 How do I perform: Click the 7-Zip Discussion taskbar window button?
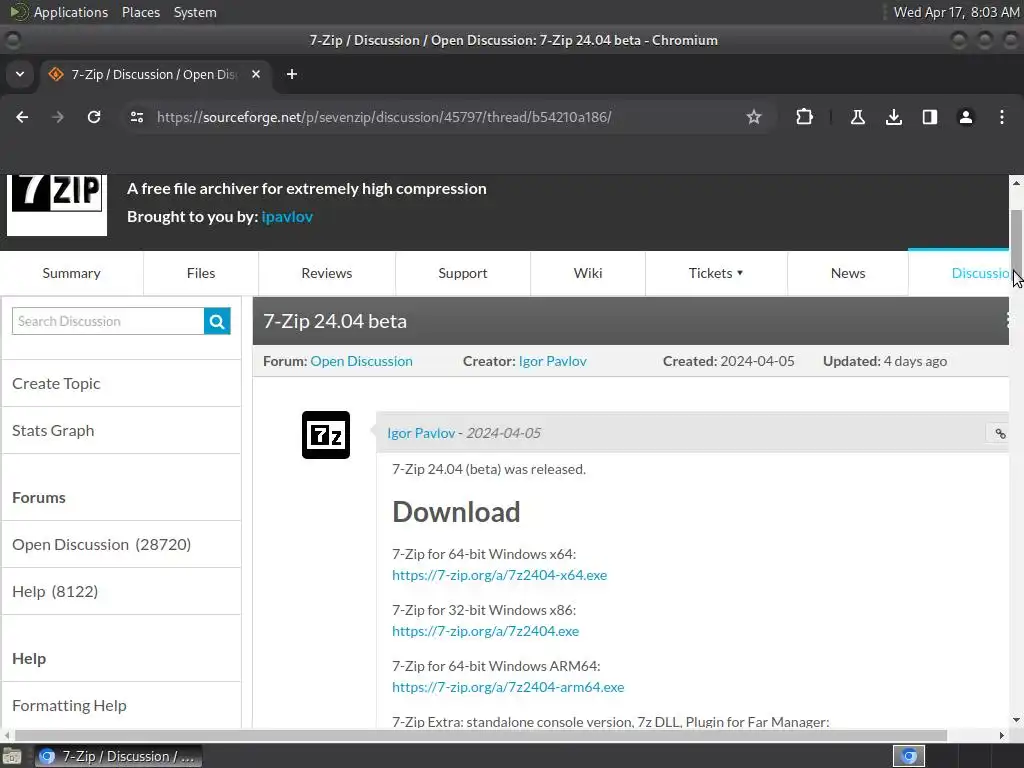[118, 756]
